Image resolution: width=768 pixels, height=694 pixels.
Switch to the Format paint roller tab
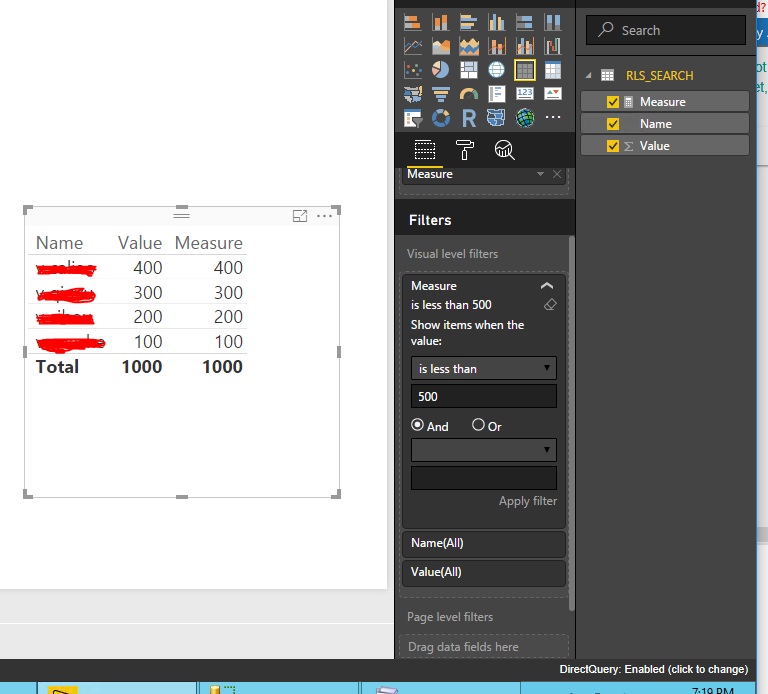[x=464, y=150]
